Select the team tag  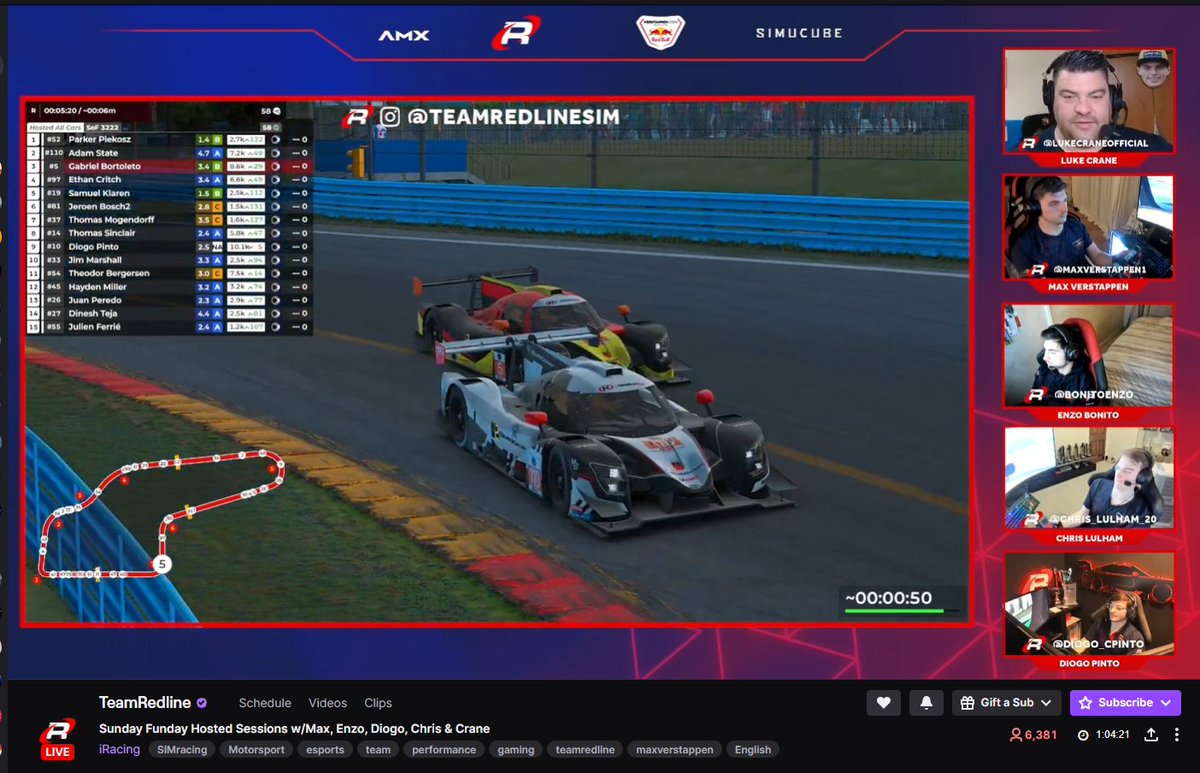[x=378, y=749]
